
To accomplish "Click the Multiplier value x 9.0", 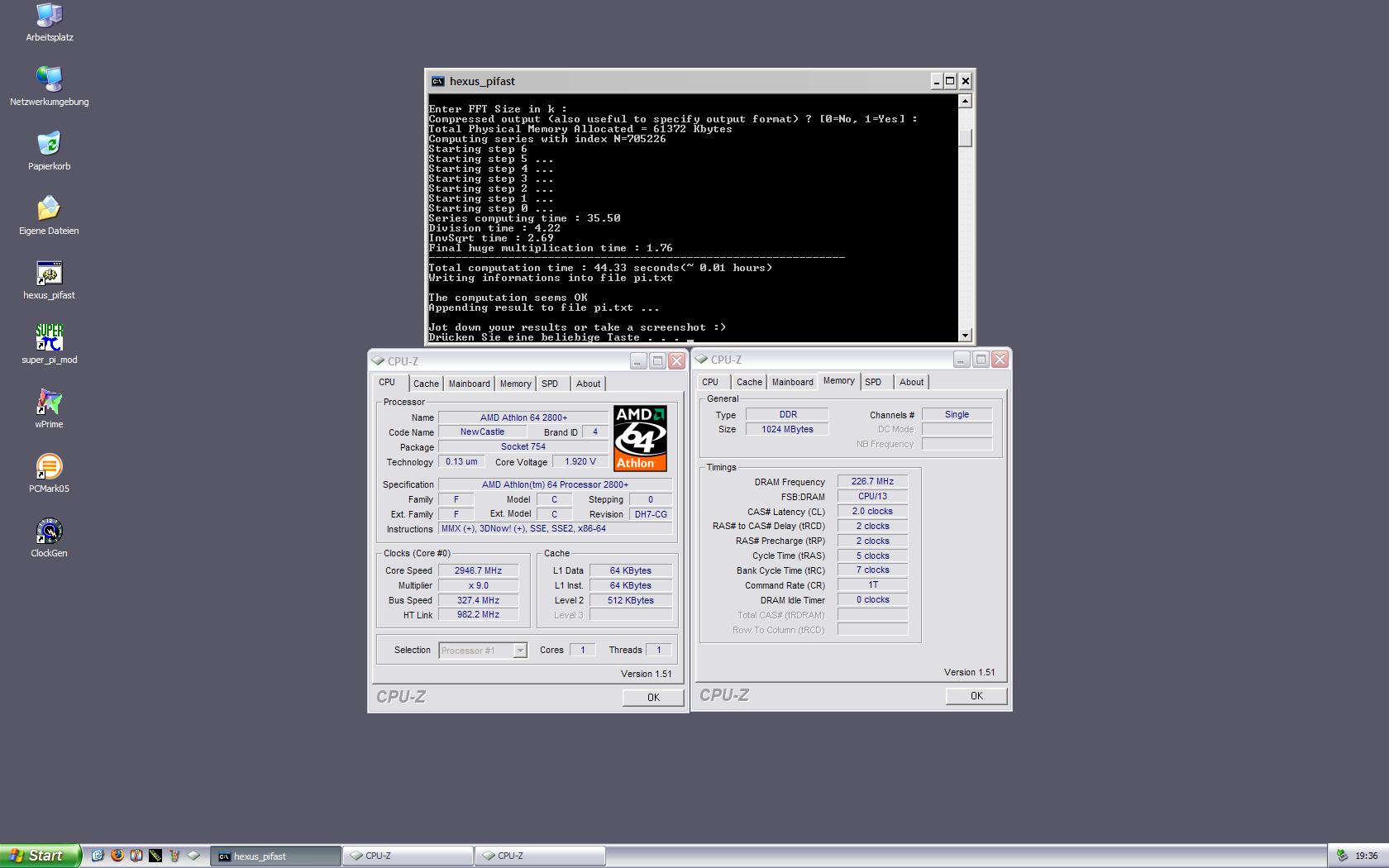I will (x=478, y=585).
